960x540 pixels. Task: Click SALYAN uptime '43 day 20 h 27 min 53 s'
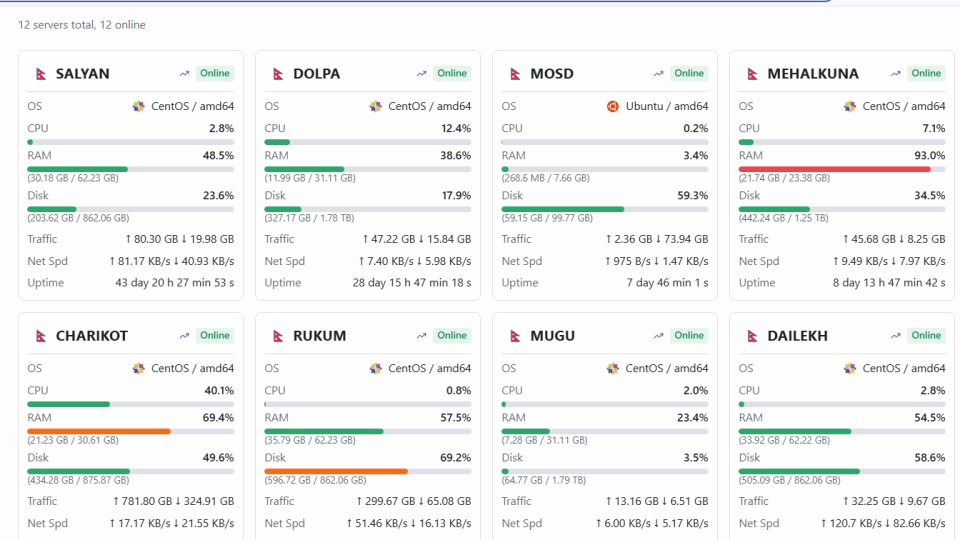(x=174, y=283)
